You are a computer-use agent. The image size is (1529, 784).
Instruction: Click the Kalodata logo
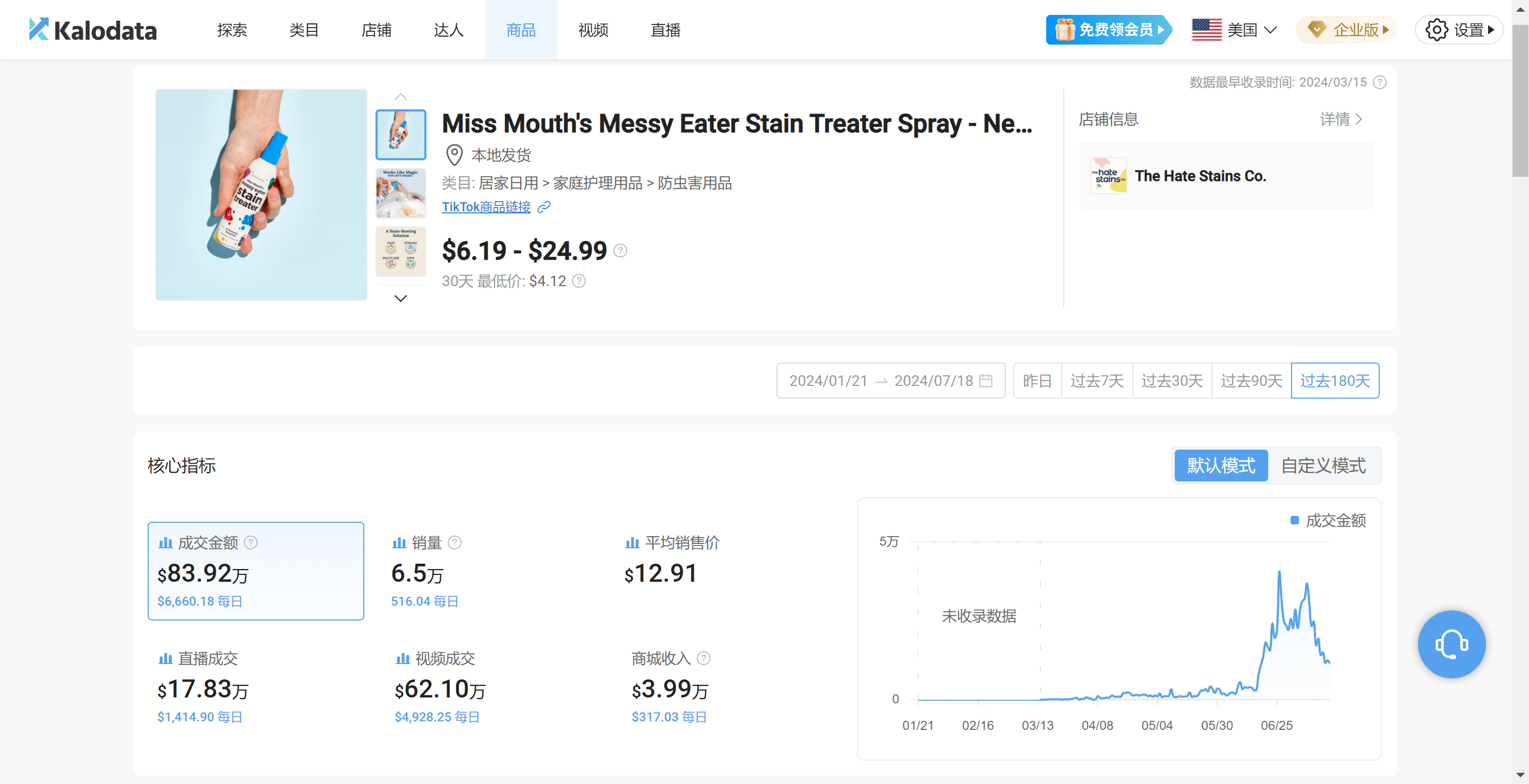point(93,30)
